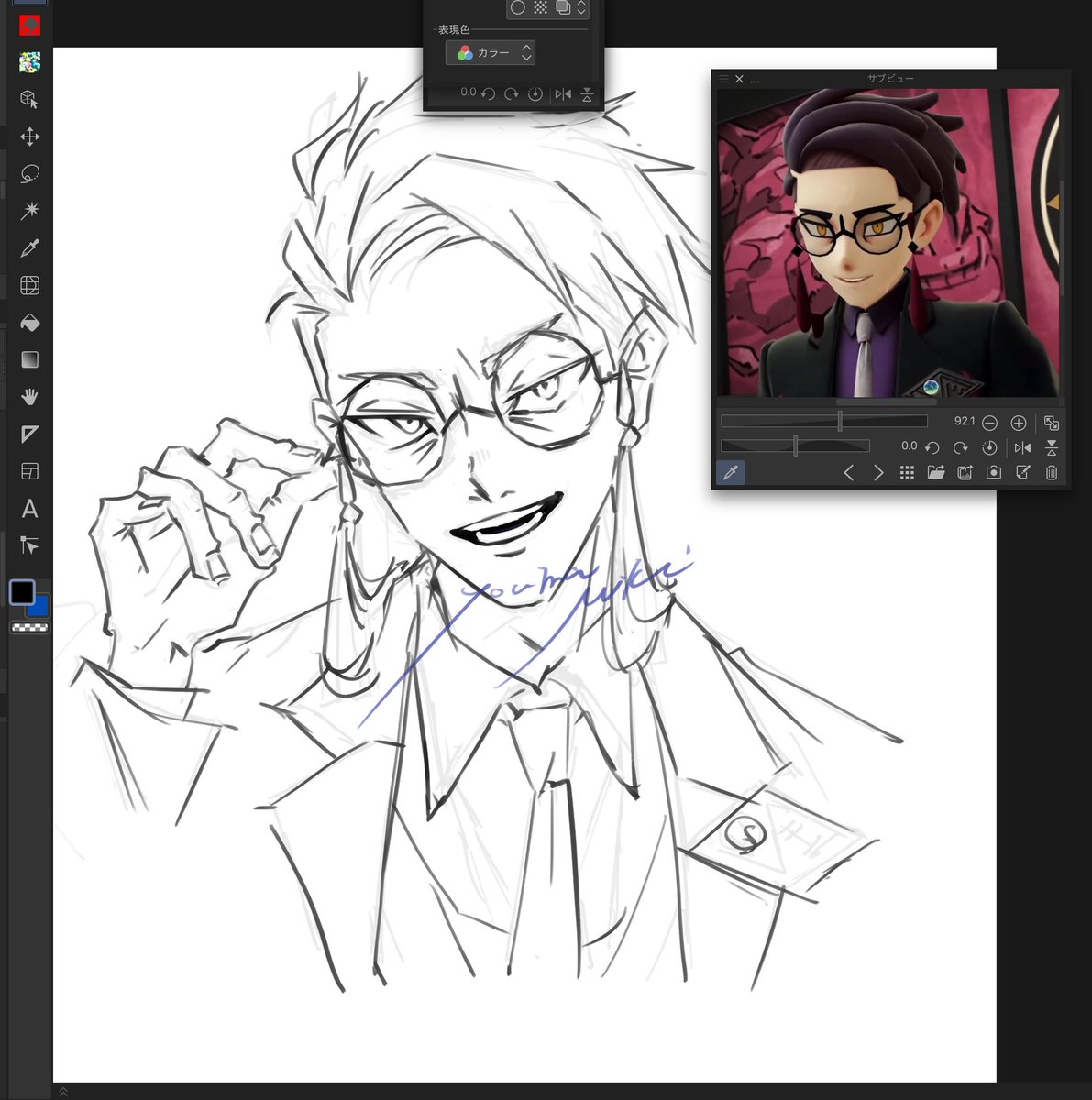Select the Hand pan tool
The width and height of the screenshot is (1092, 1100).
coord(29,397)
